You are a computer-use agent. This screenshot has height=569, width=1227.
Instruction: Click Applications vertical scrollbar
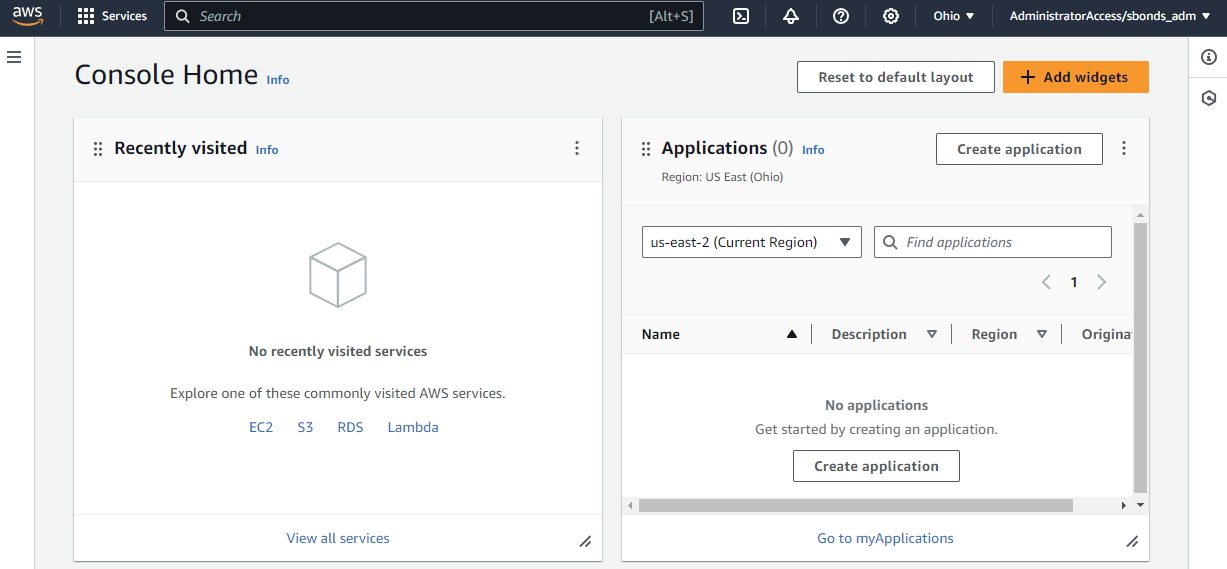pyautogui.click(x=1141, y=357)
